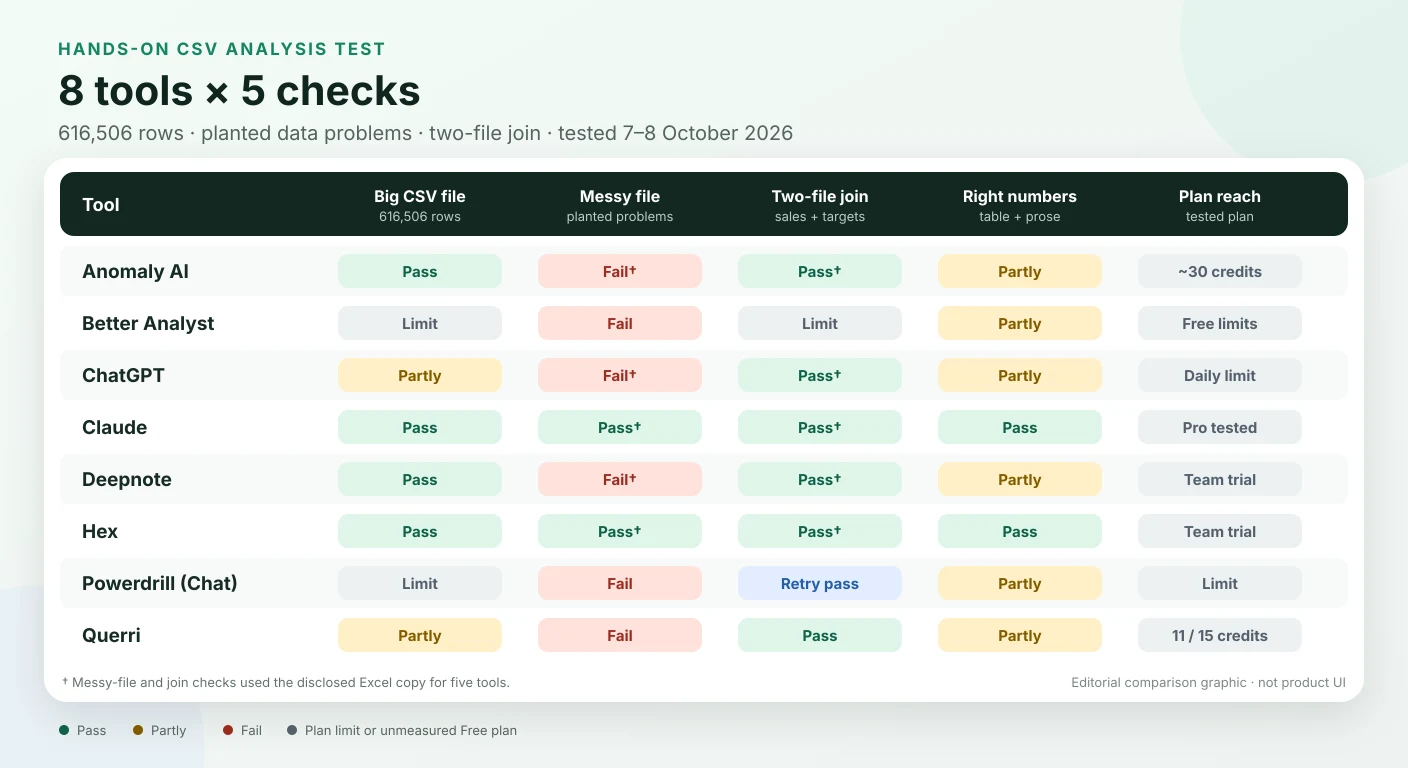Select the "Claude" row label
The height and width of the screenshot is (768, 1408).
tap(114, 428)
